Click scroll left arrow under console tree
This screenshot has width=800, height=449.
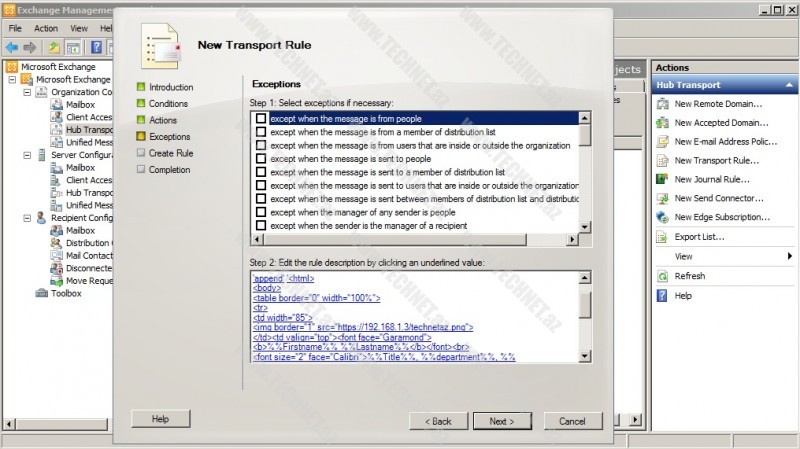(x=9, y=423)
